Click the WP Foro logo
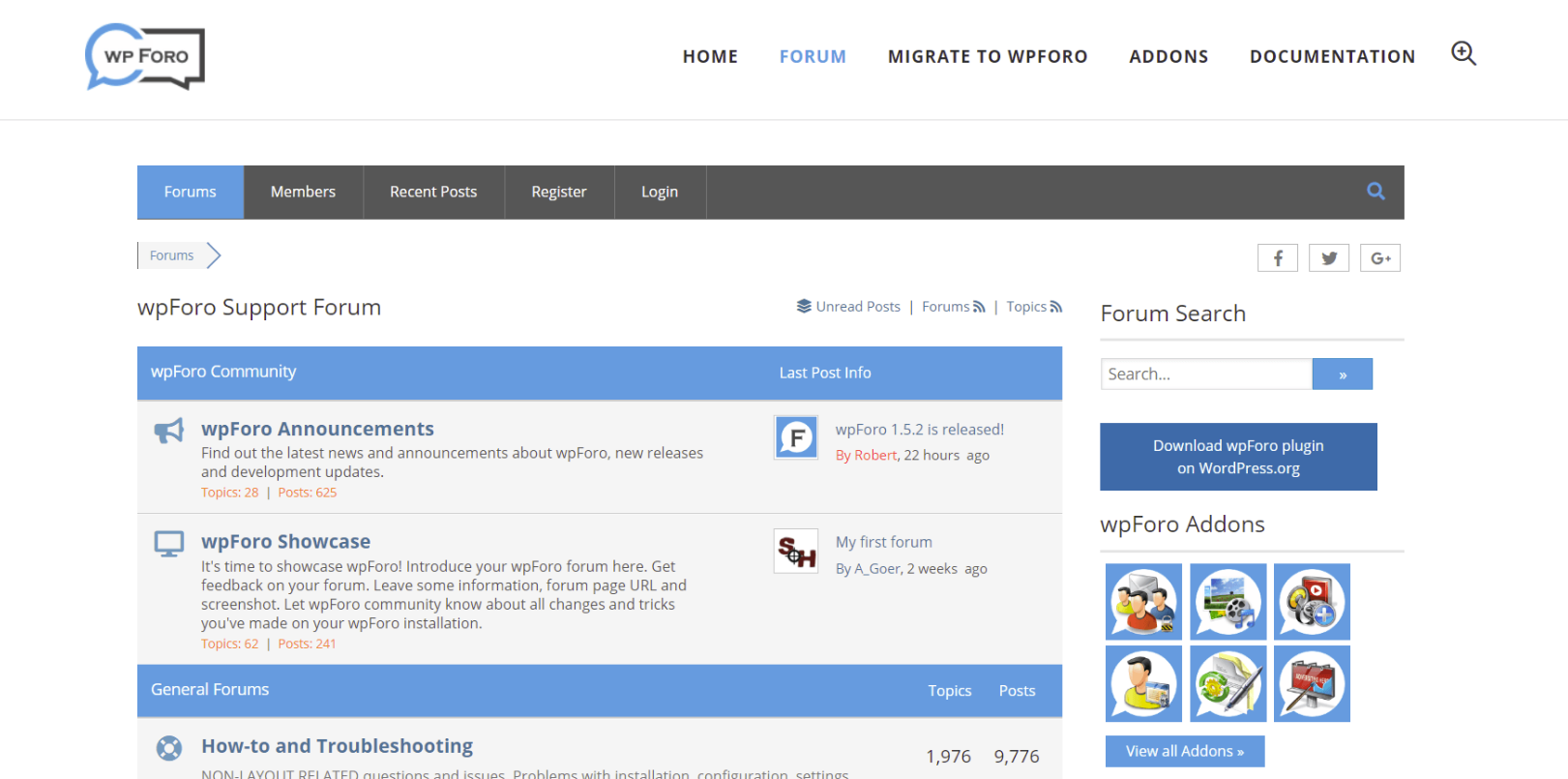Screen dimensions: 1568x779 [145, 57]
